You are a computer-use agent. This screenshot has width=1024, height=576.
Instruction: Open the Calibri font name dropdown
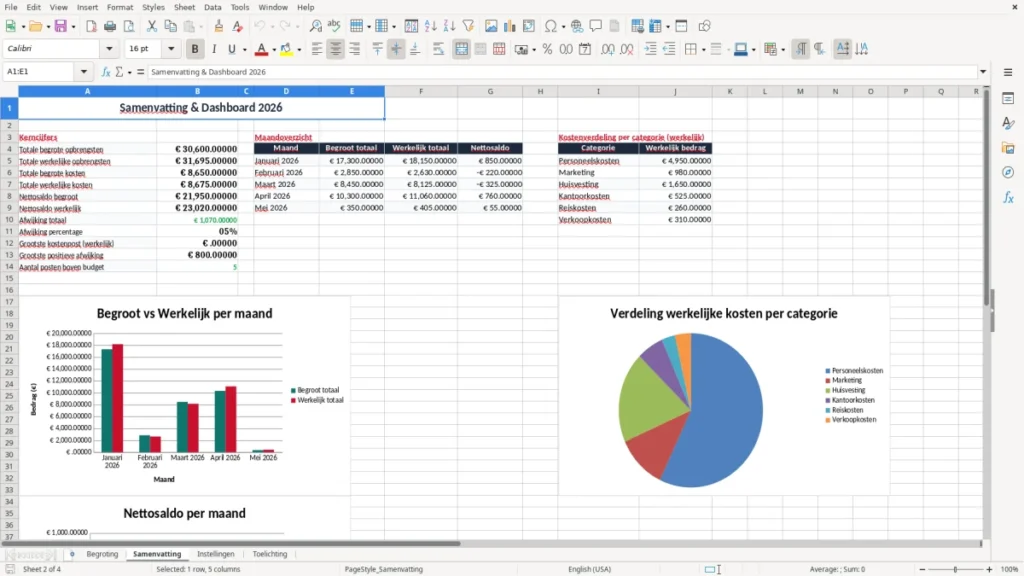coord(109,48)
